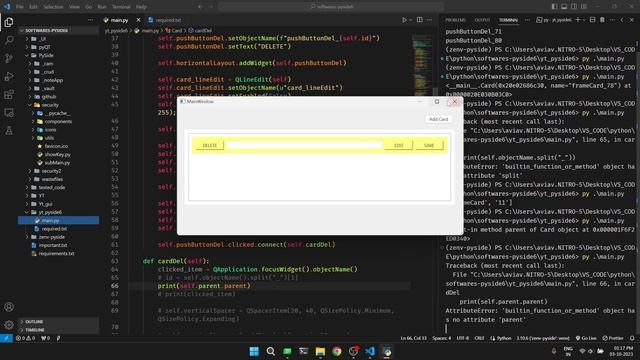The height and width of the screenshot is (360, 640).
Task: Open the errors and warnings status bar item
Action: 25,338
